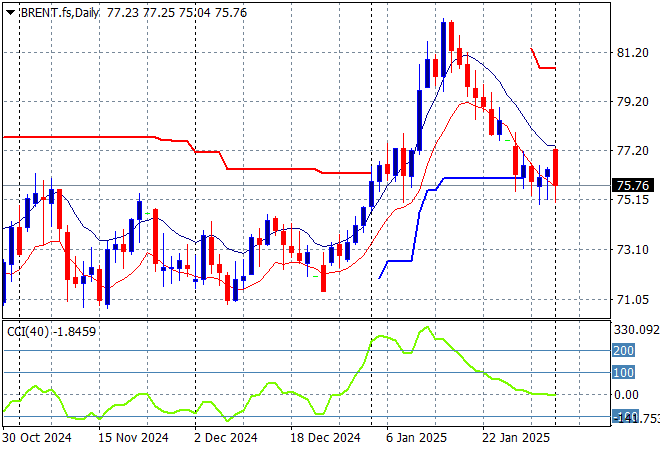Click the 79.20 price axis label

(632, 102)
